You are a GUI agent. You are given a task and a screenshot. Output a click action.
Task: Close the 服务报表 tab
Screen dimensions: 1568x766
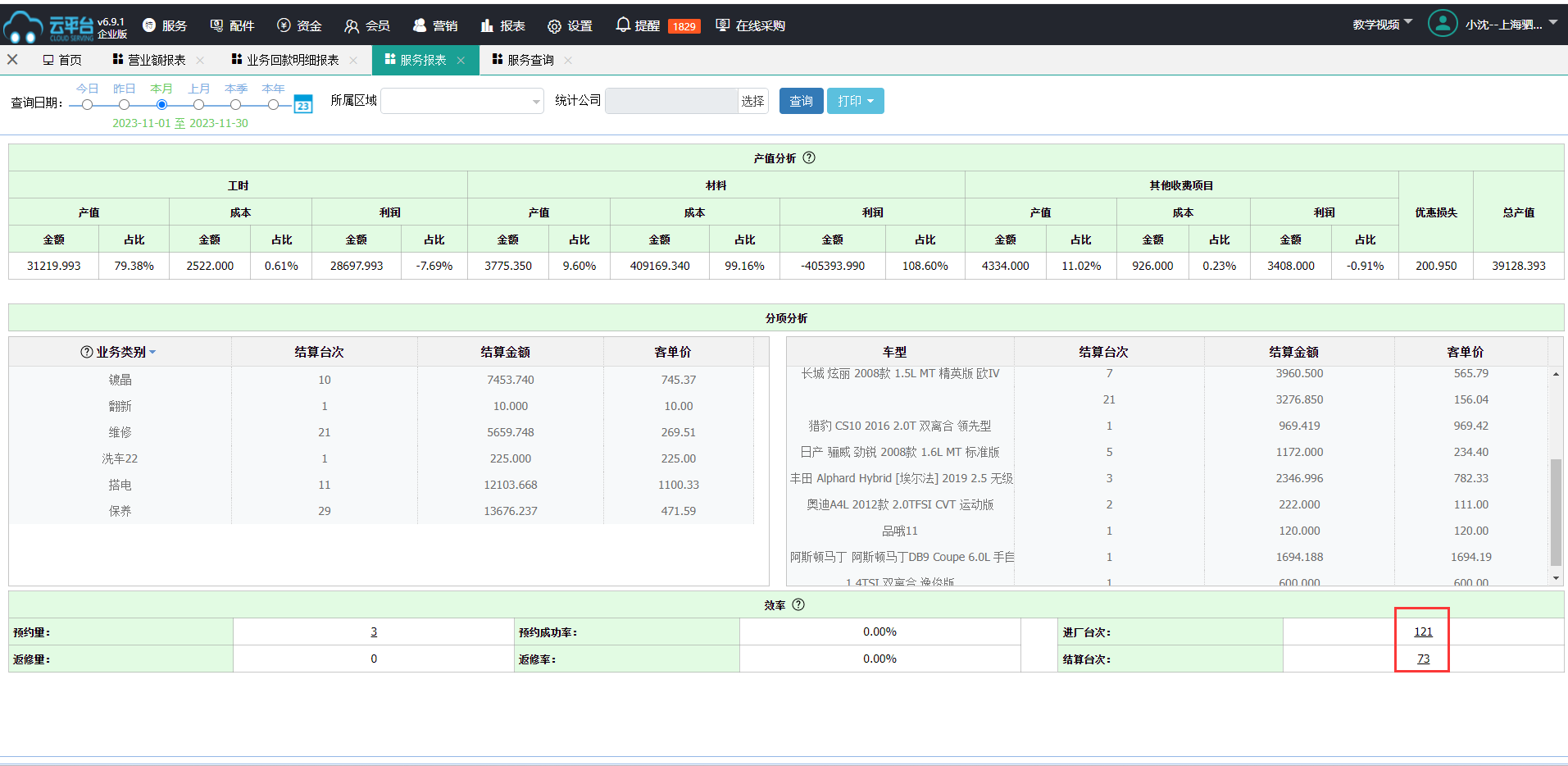461,61
